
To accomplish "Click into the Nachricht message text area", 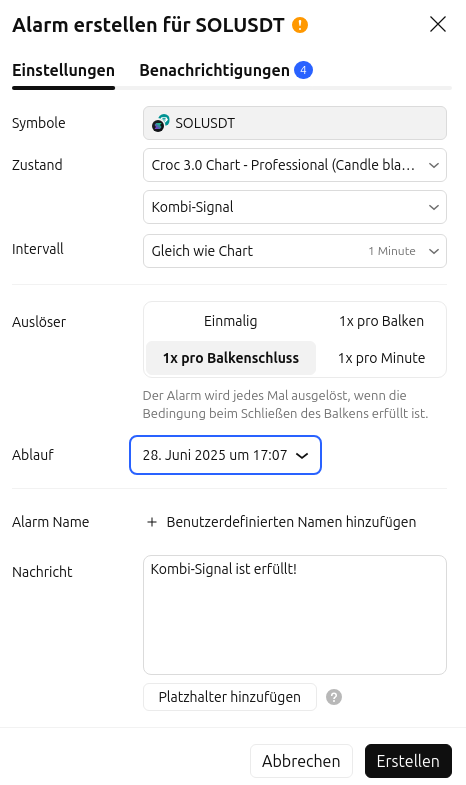I will click(295, 615).
